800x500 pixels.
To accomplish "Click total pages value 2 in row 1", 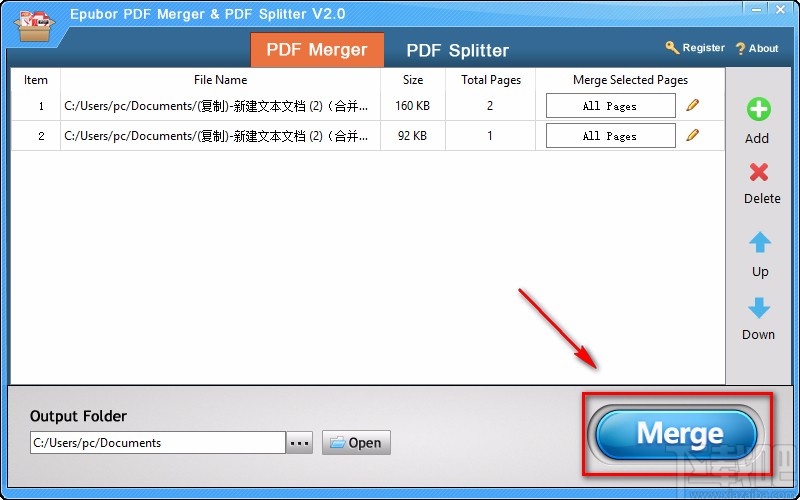I will point(490,106).
